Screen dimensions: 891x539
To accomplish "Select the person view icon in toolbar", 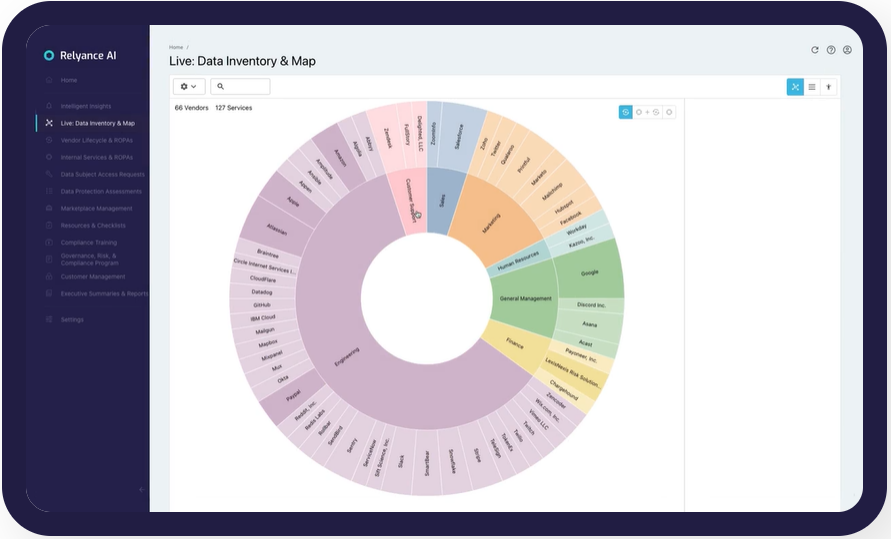I will point(828,87).
